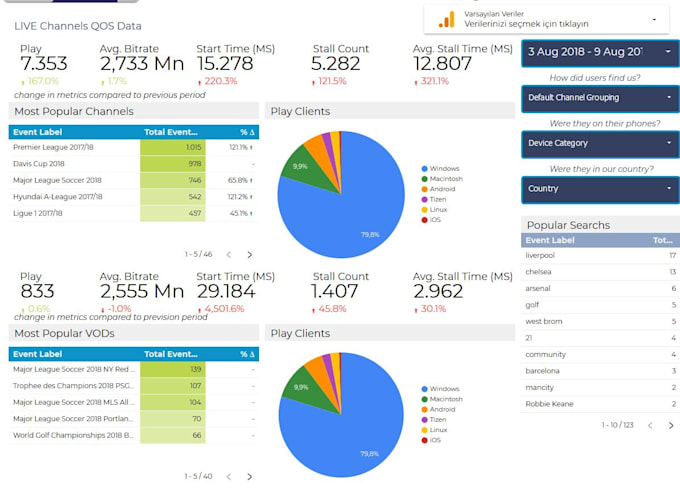Screen dimensions: 680x489
Task: Go to next page of Most Popular VODs
Action: 250,476
